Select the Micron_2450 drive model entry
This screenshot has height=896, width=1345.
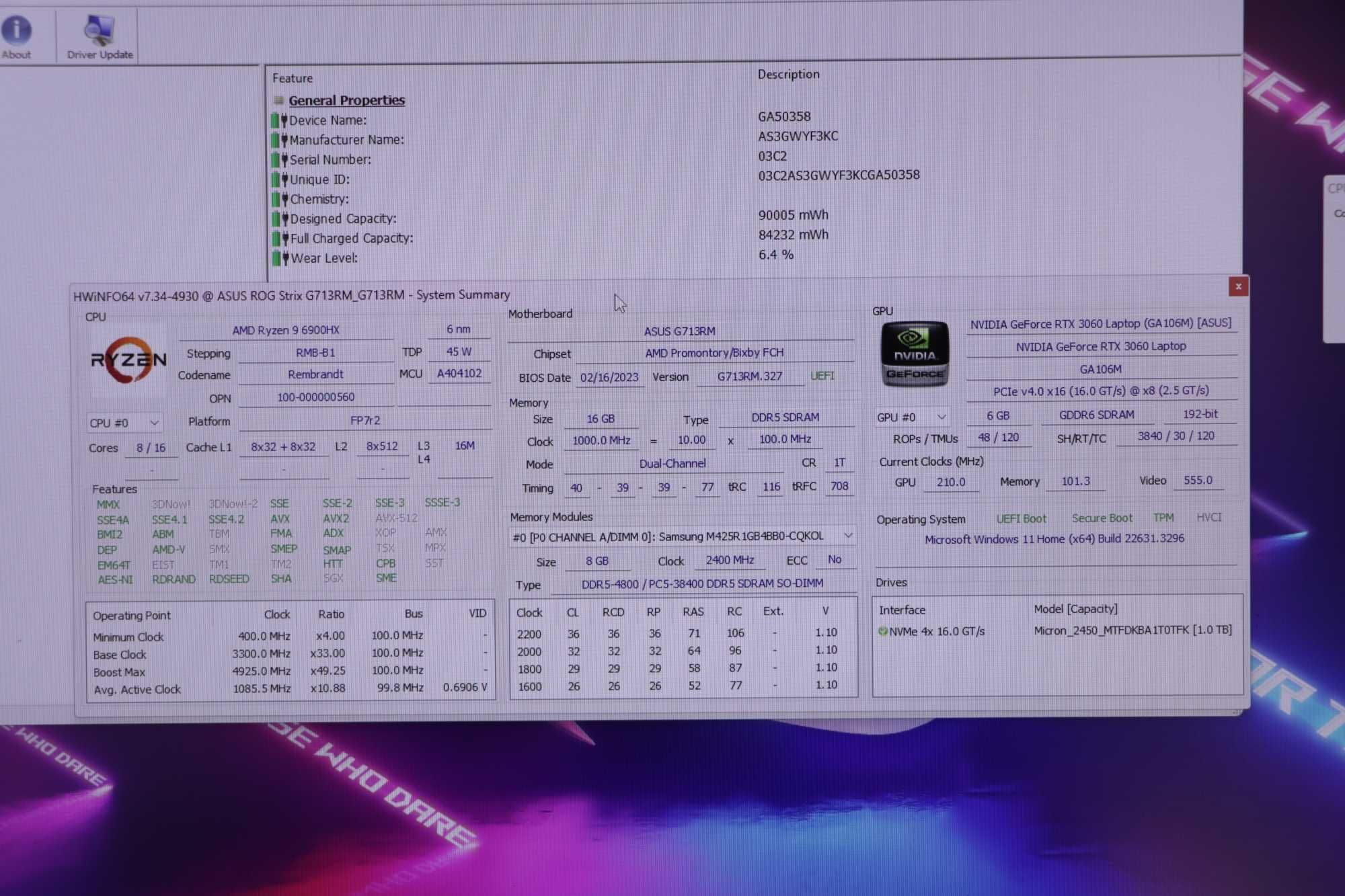pyautogui.click(x=1132, y=630)
